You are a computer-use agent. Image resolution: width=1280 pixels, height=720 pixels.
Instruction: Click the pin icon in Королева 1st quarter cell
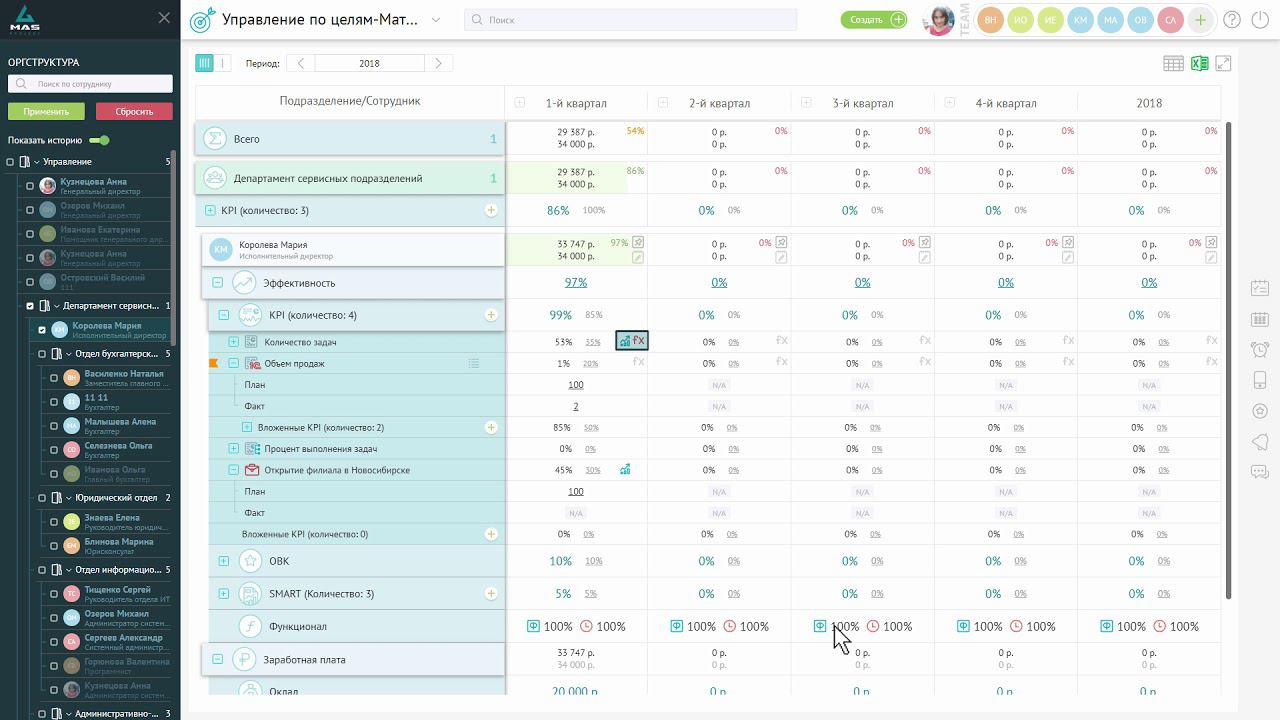[x=638, y=242]
